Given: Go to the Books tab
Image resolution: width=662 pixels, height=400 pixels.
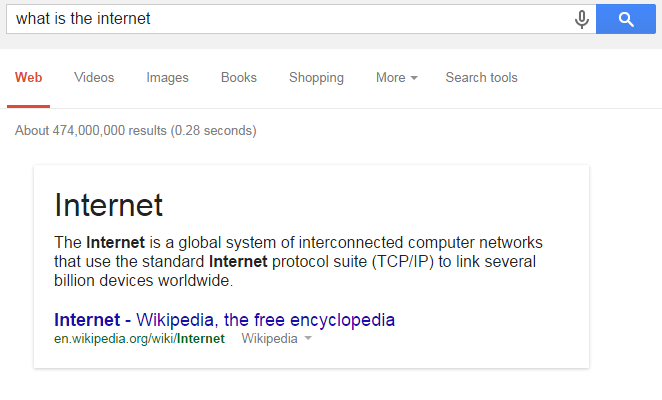Looking at the screenshot, I should tap(239, 78).
